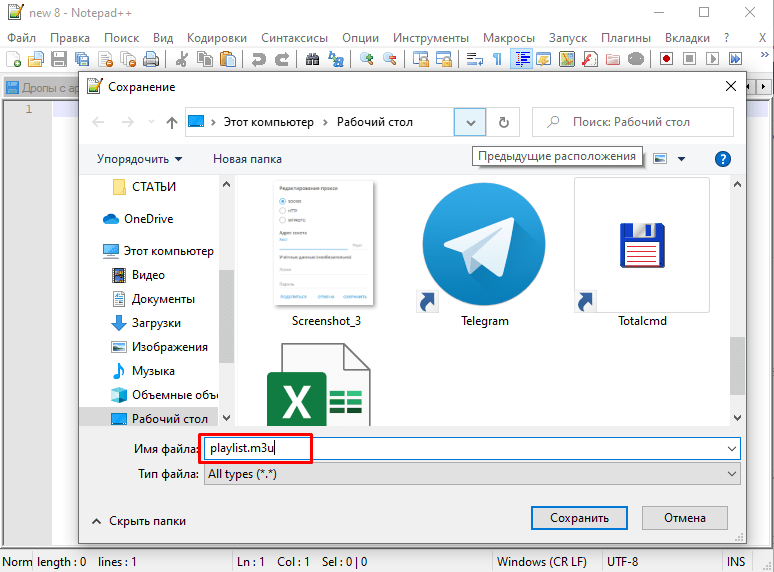This screenshot has height=572, width=774.
Task: Select the СТАТЬИ folder in navigation tree
Action: click(x=154, y=187)
